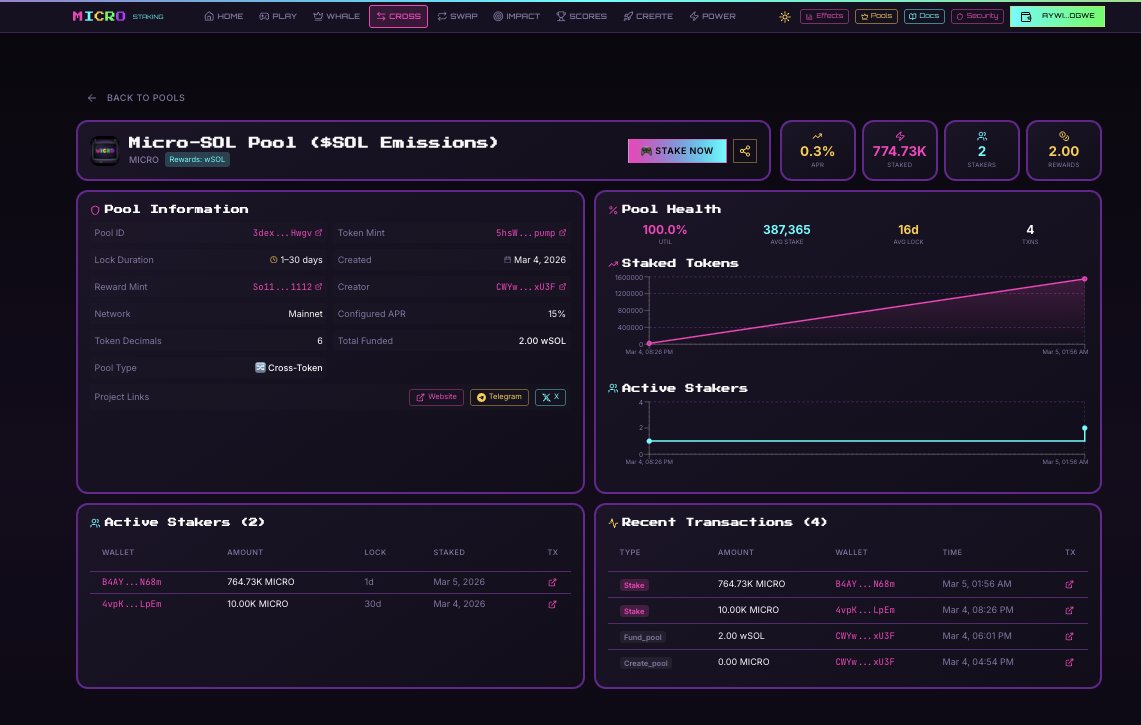Open the AYWL..DGWE wallet button
The image size is (1141, 725).
point(1057,16)
